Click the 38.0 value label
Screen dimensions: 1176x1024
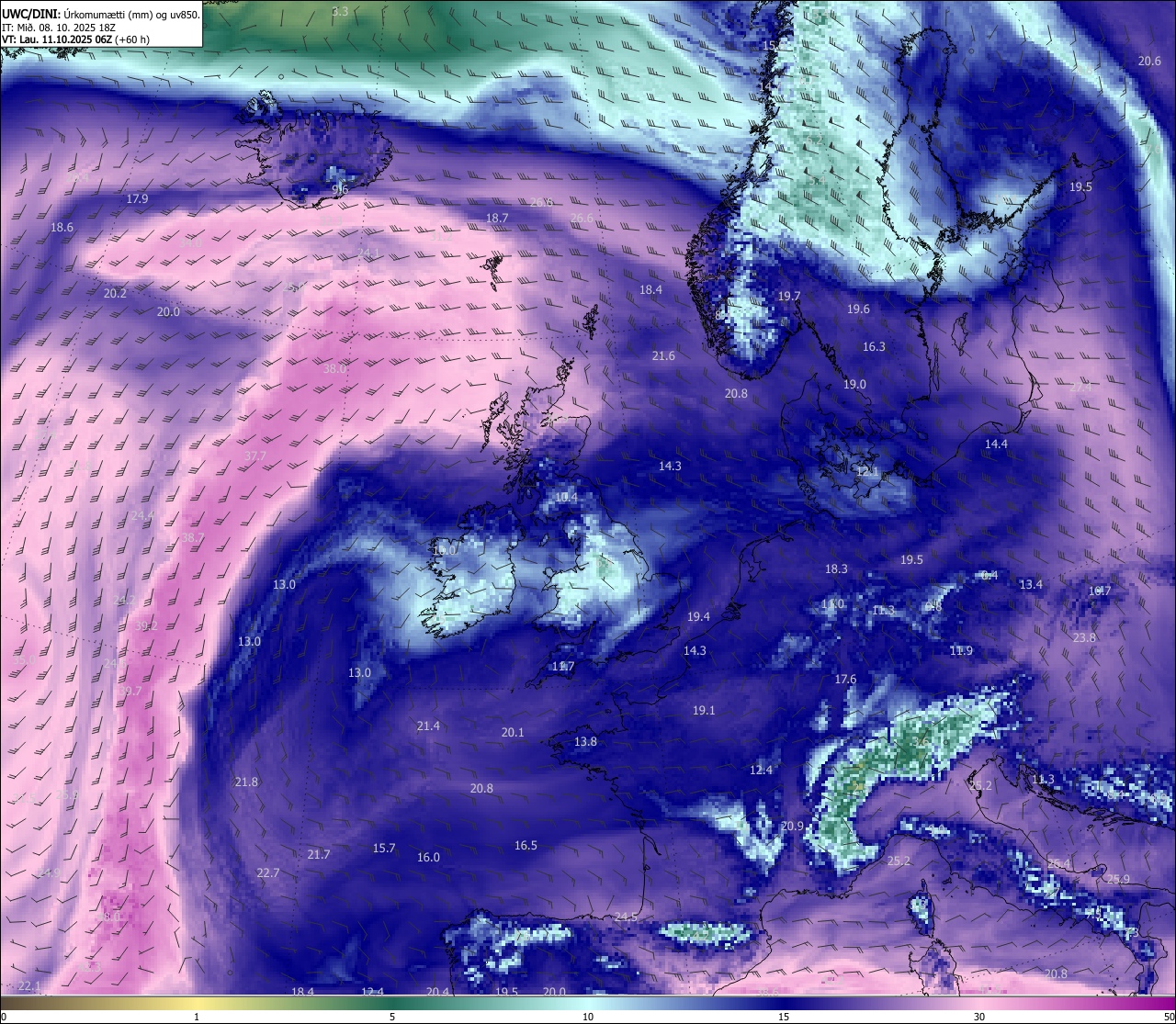click(335, 368)
